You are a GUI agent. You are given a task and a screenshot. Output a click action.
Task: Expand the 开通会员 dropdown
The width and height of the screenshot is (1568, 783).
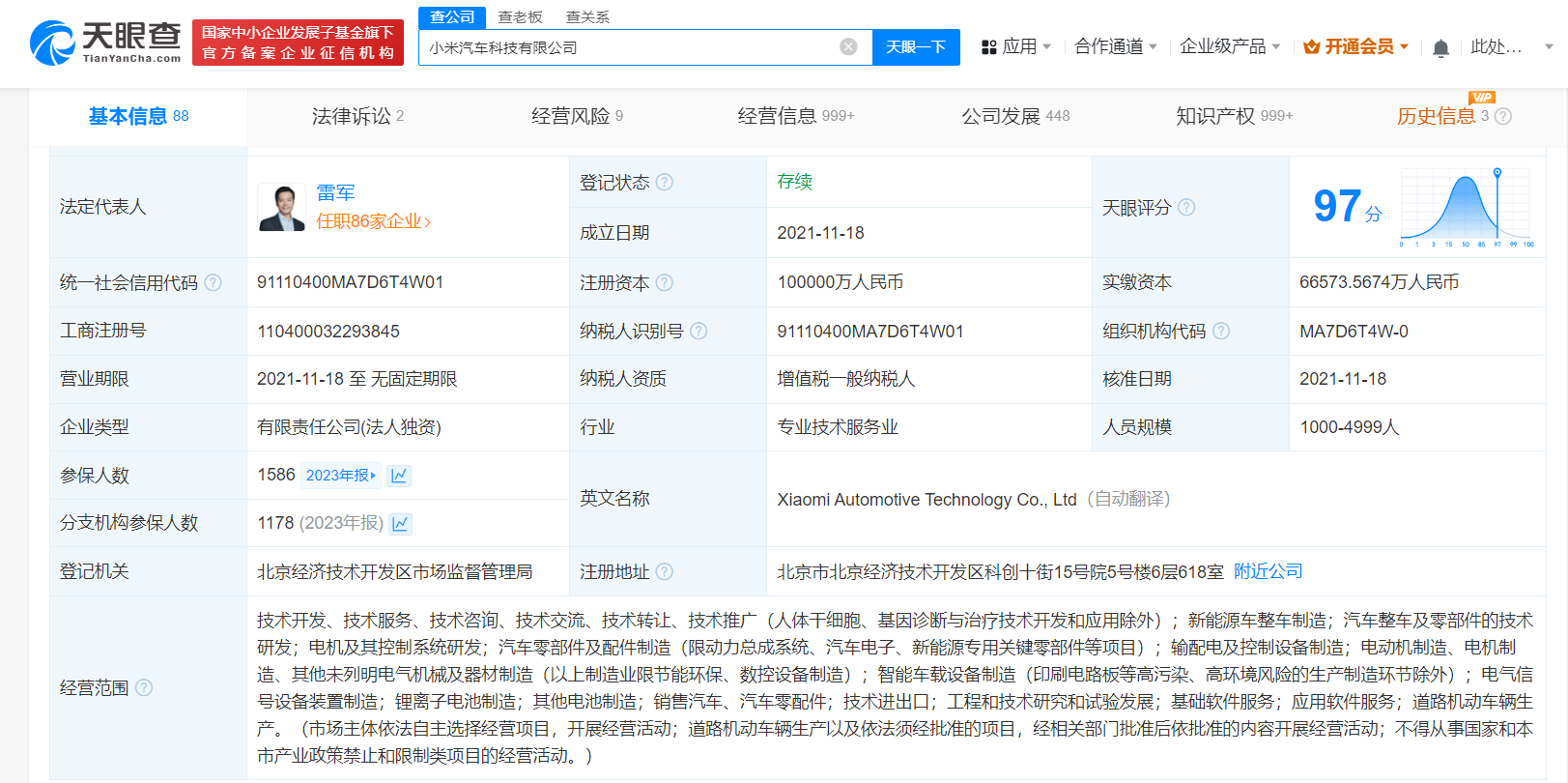tap(1404, 46)
